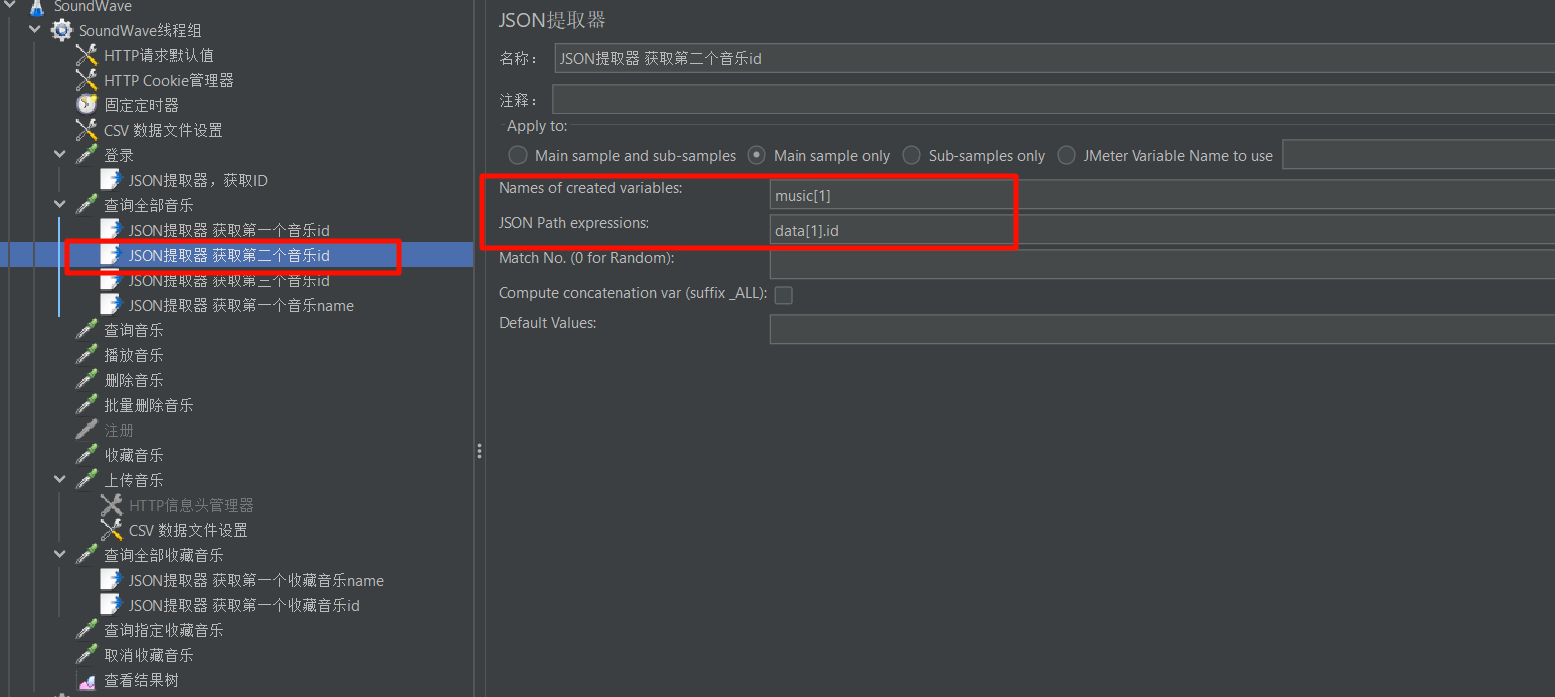Image resolution: width=1555 pixels, height=697 pixels.
Task: Click the "JSON提取器 获取第一个收藏音乐id" label
Action: (244, 605)
